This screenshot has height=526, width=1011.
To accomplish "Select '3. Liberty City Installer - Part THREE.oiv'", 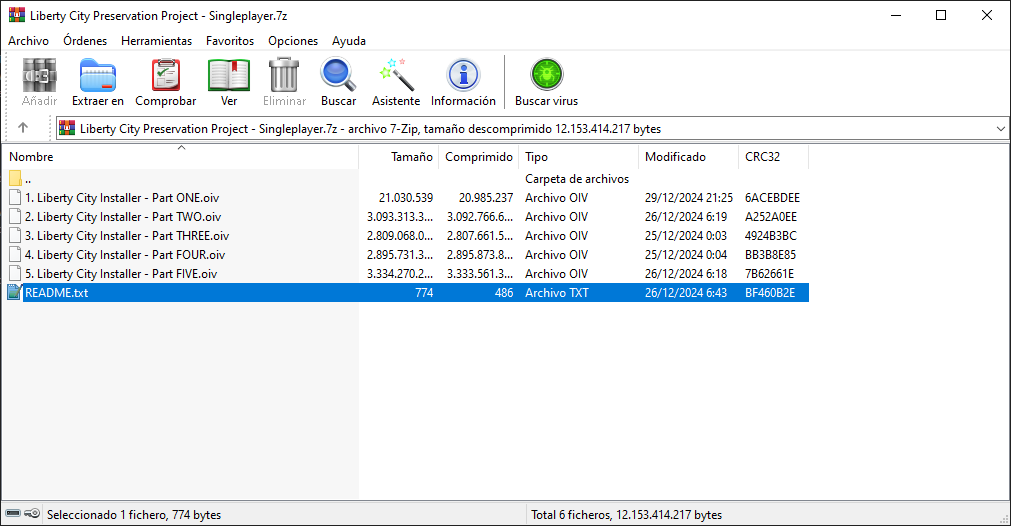I will pyautogui.click(x=127, y=236).
